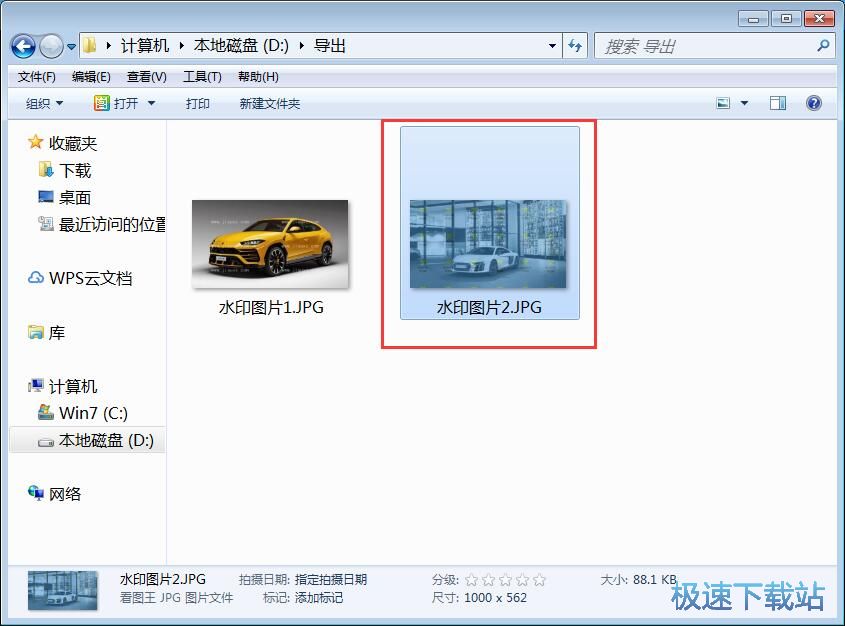Select 收藏夹 in the navigation pane

tap(73, 143)
